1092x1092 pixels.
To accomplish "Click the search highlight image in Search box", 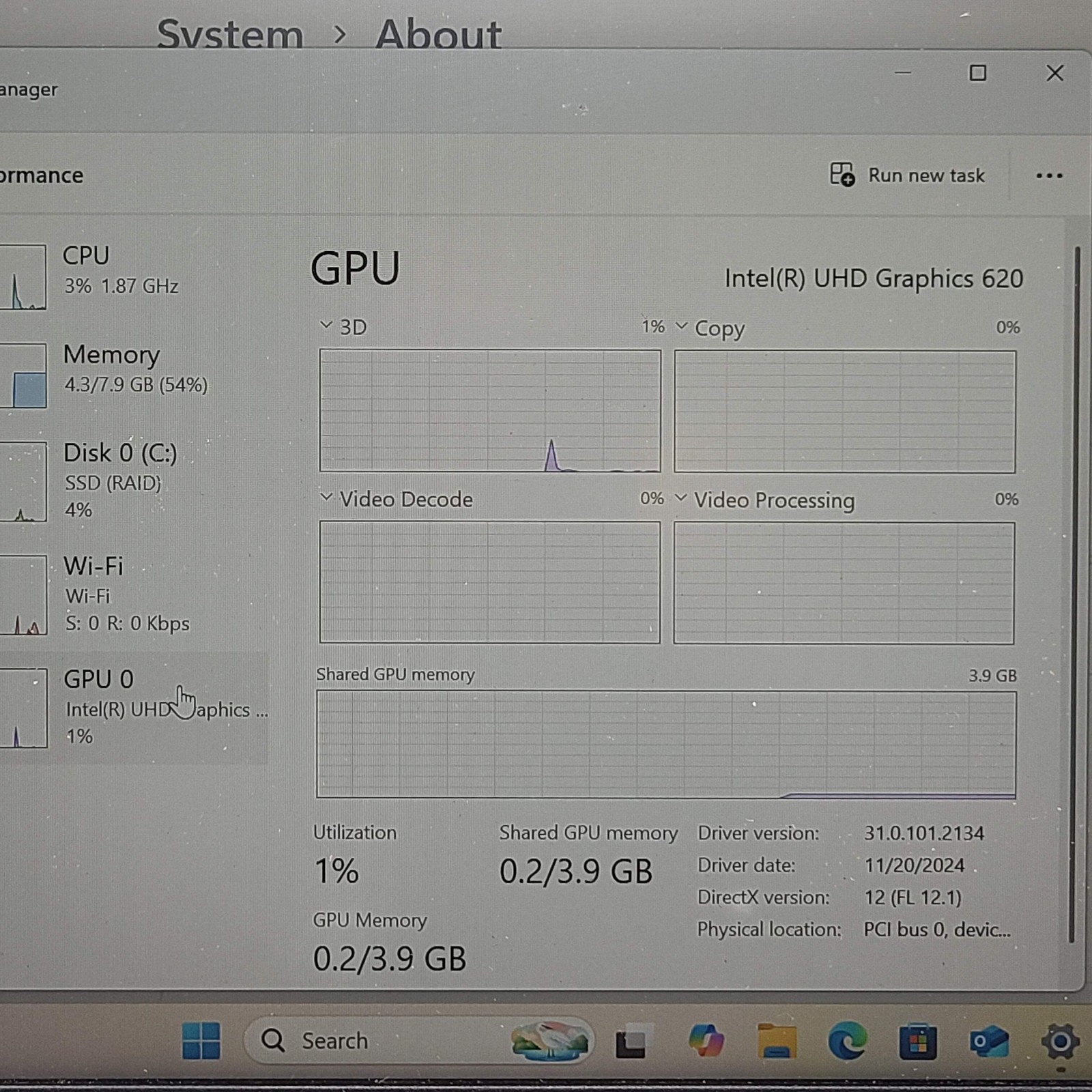I will 549,1041.
